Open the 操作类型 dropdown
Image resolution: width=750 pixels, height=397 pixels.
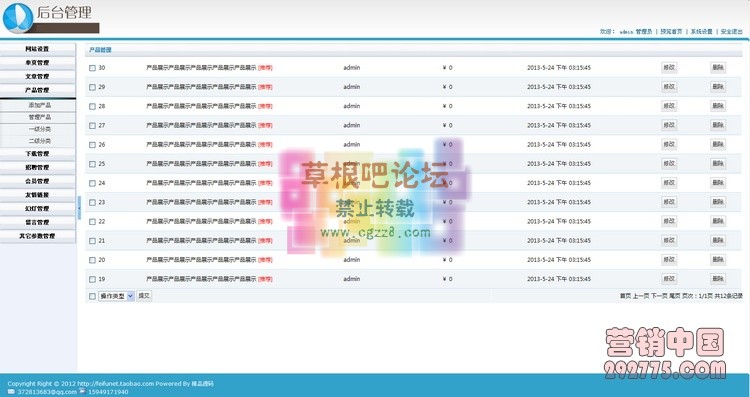117,296
